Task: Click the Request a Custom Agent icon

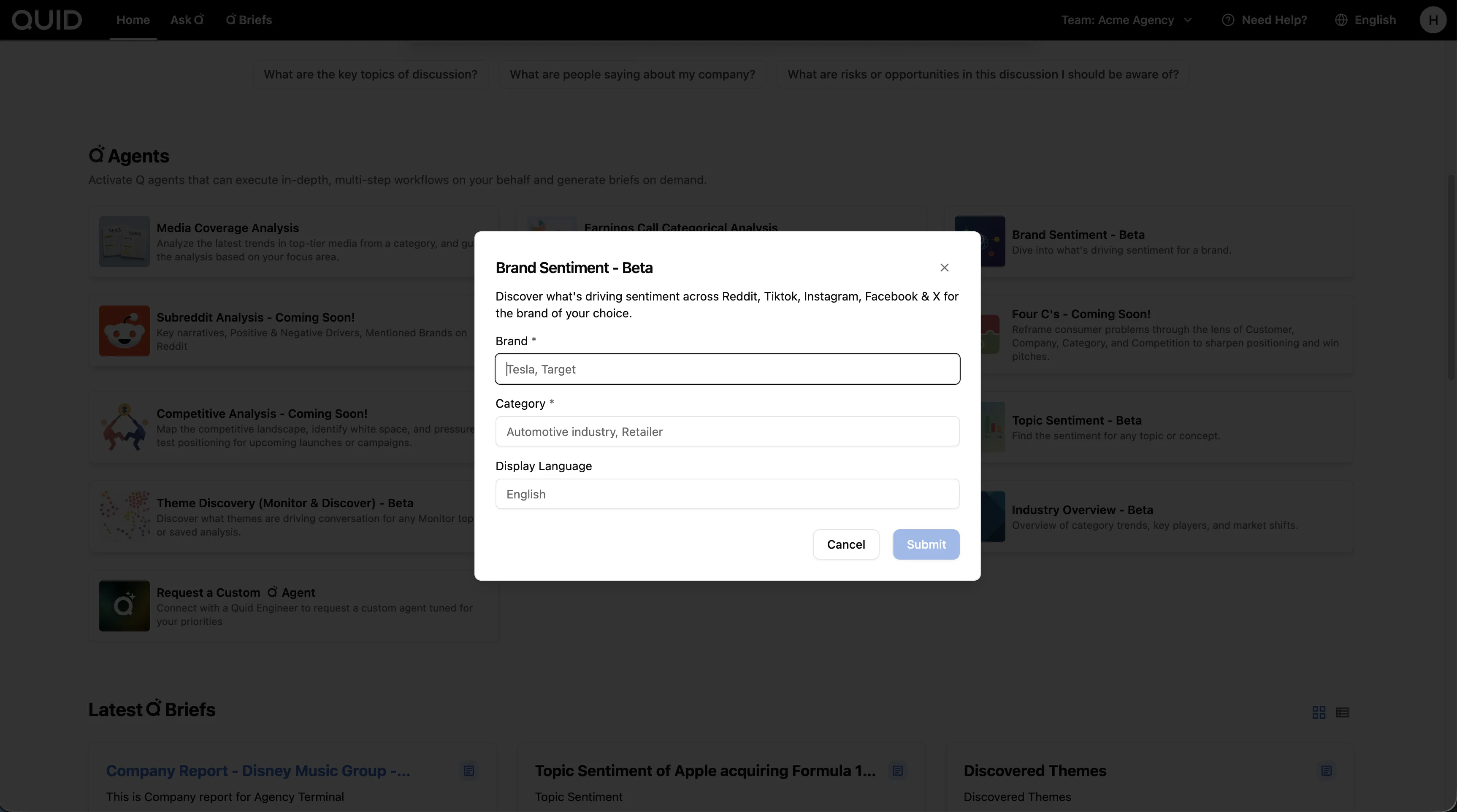Action: (x=125, y=606)
